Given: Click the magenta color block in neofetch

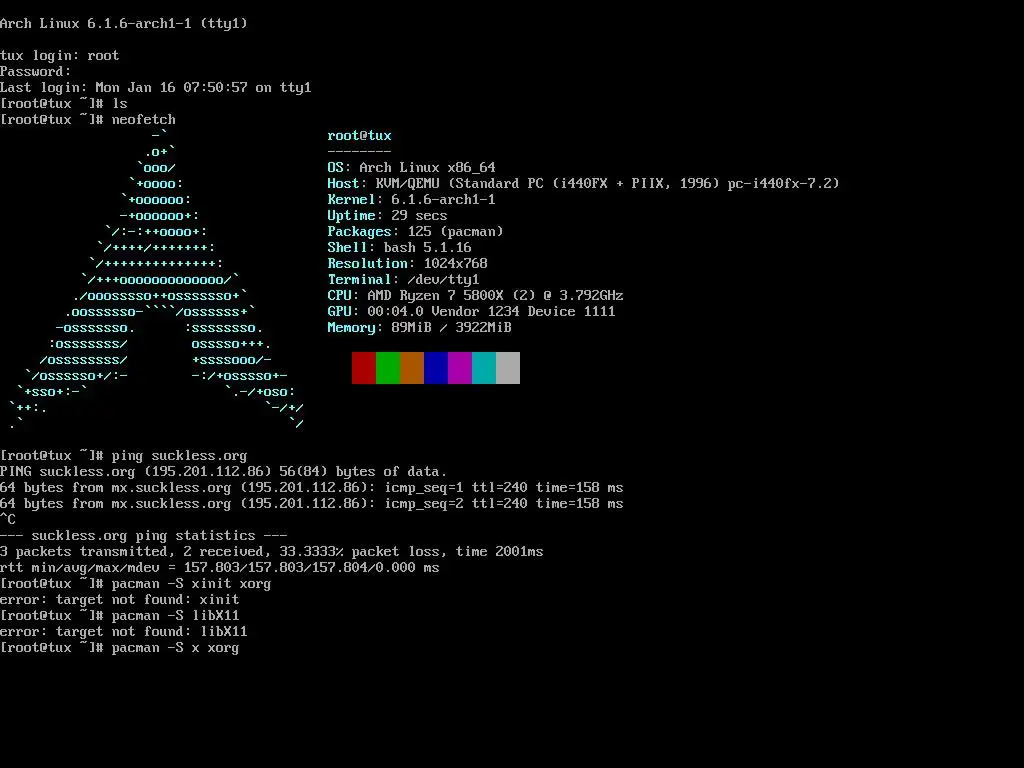Looking at the screenshot, I should click(460, 368).
